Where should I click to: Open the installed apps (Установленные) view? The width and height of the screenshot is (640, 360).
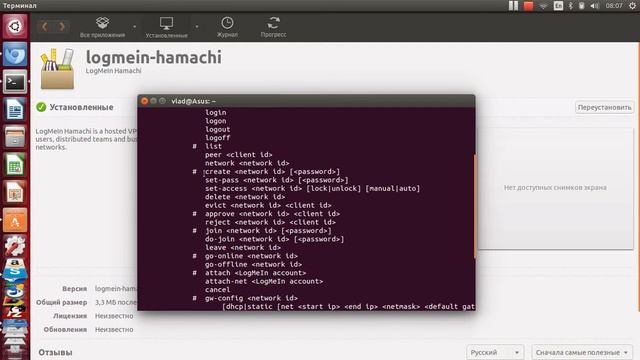tap(167, 27)
